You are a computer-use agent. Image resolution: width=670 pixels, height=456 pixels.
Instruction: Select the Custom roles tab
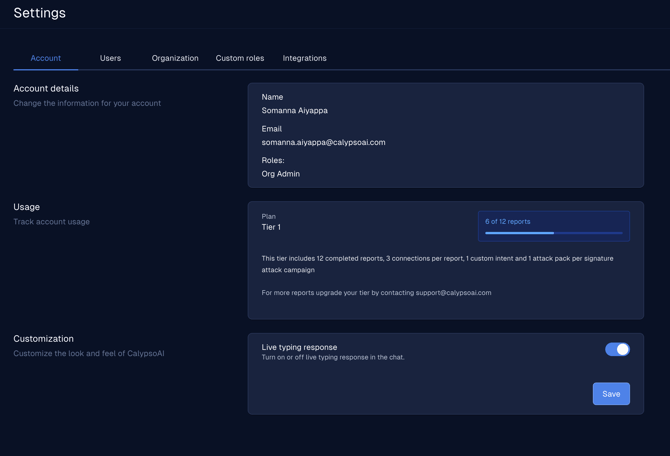240,58
